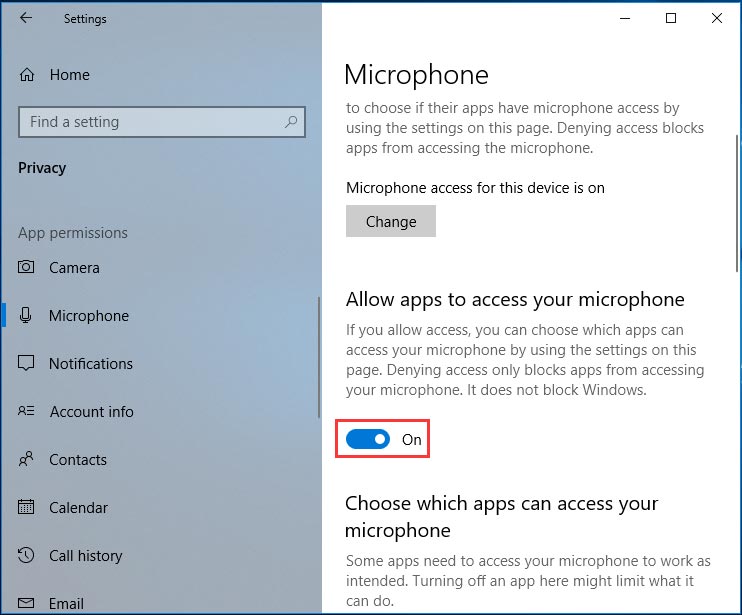This screenshot has height=615, width=742.
Task: Click the Change button
Action: 391,221
